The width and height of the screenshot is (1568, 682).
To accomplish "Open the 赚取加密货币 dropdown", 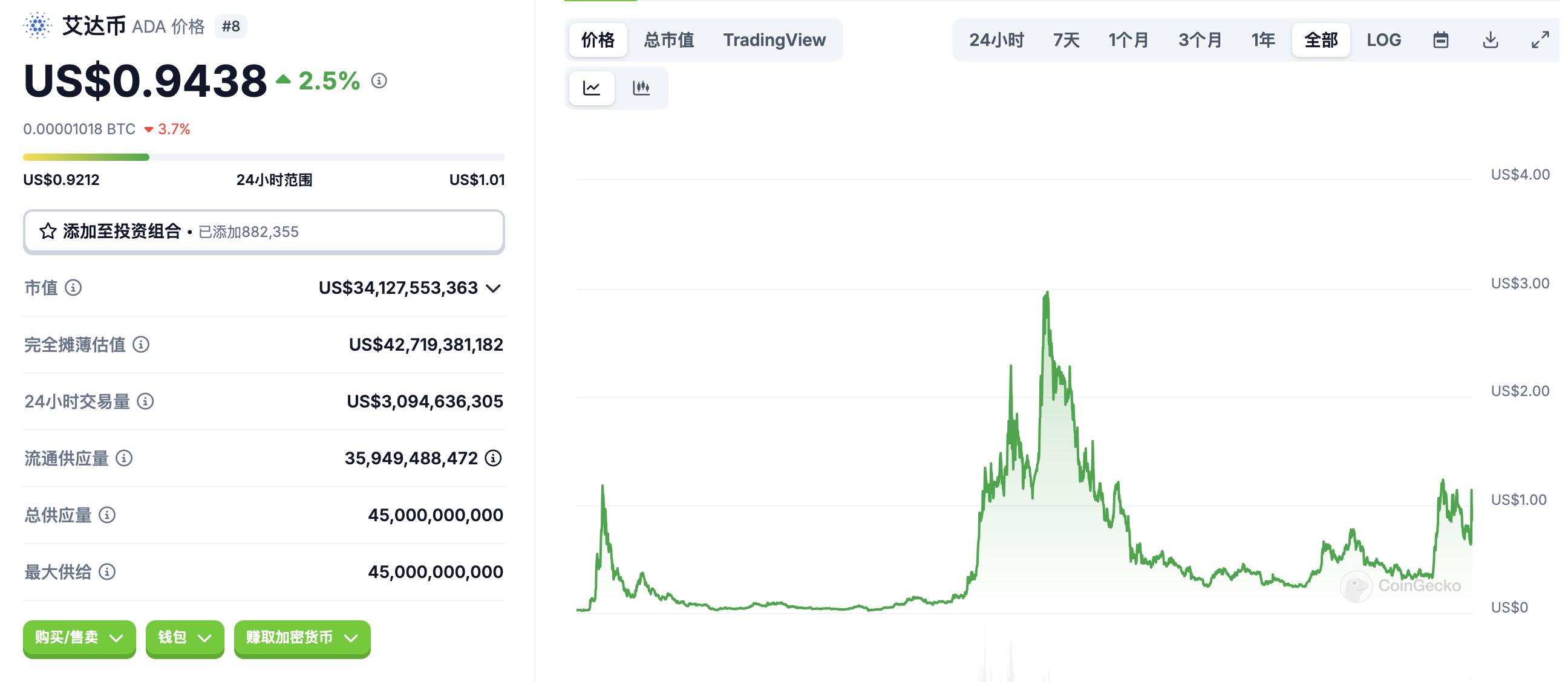I will 301,639.
